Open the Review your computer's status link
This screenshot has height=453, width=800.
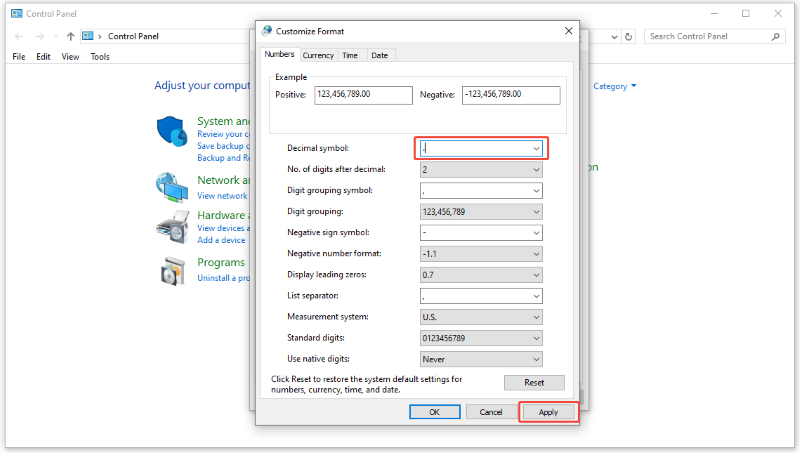223,134
